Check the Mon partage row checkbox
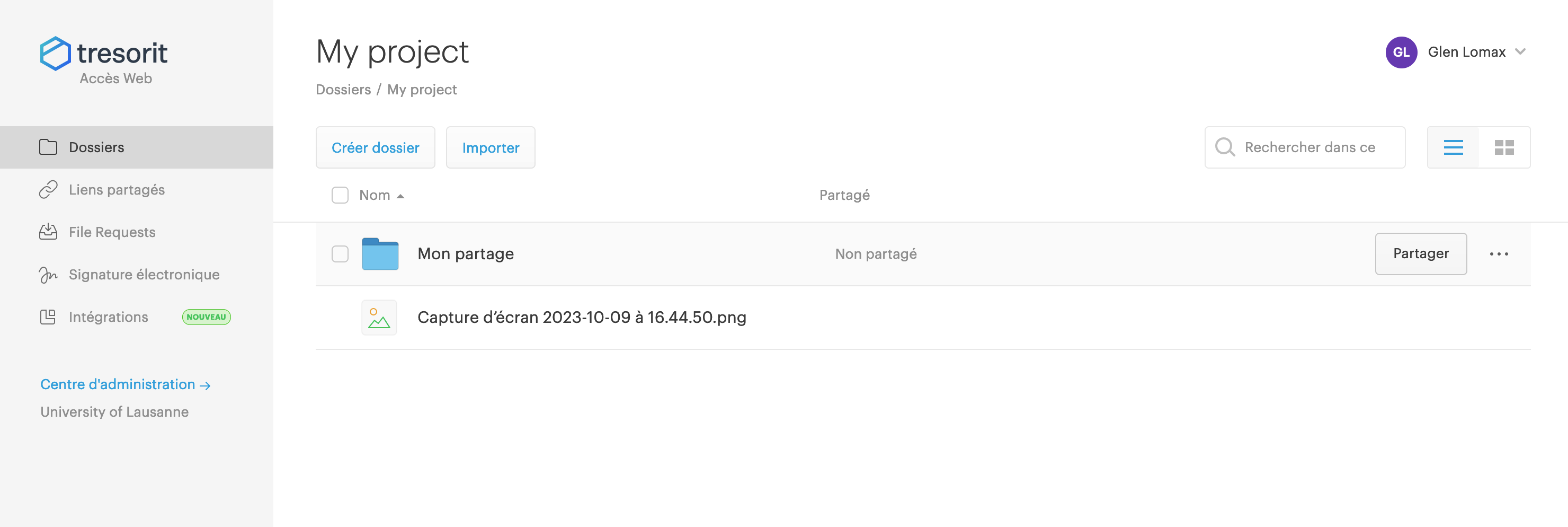The image size is (1568, 527). click(340, 254)
